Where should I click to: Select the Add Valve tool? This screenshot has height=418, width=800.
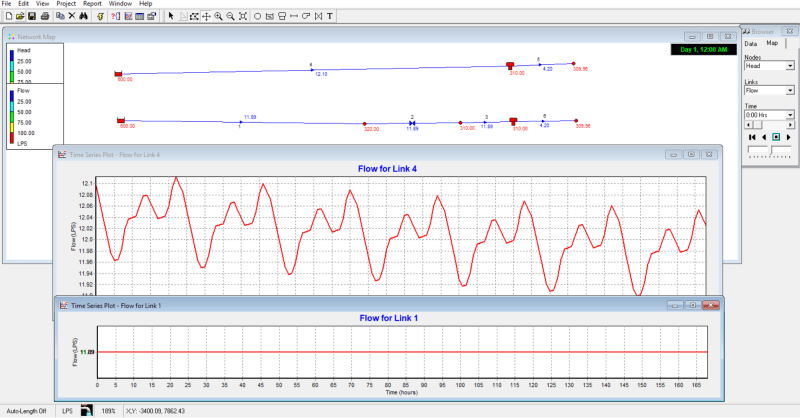pyautogui.click(x=318, y=16)
